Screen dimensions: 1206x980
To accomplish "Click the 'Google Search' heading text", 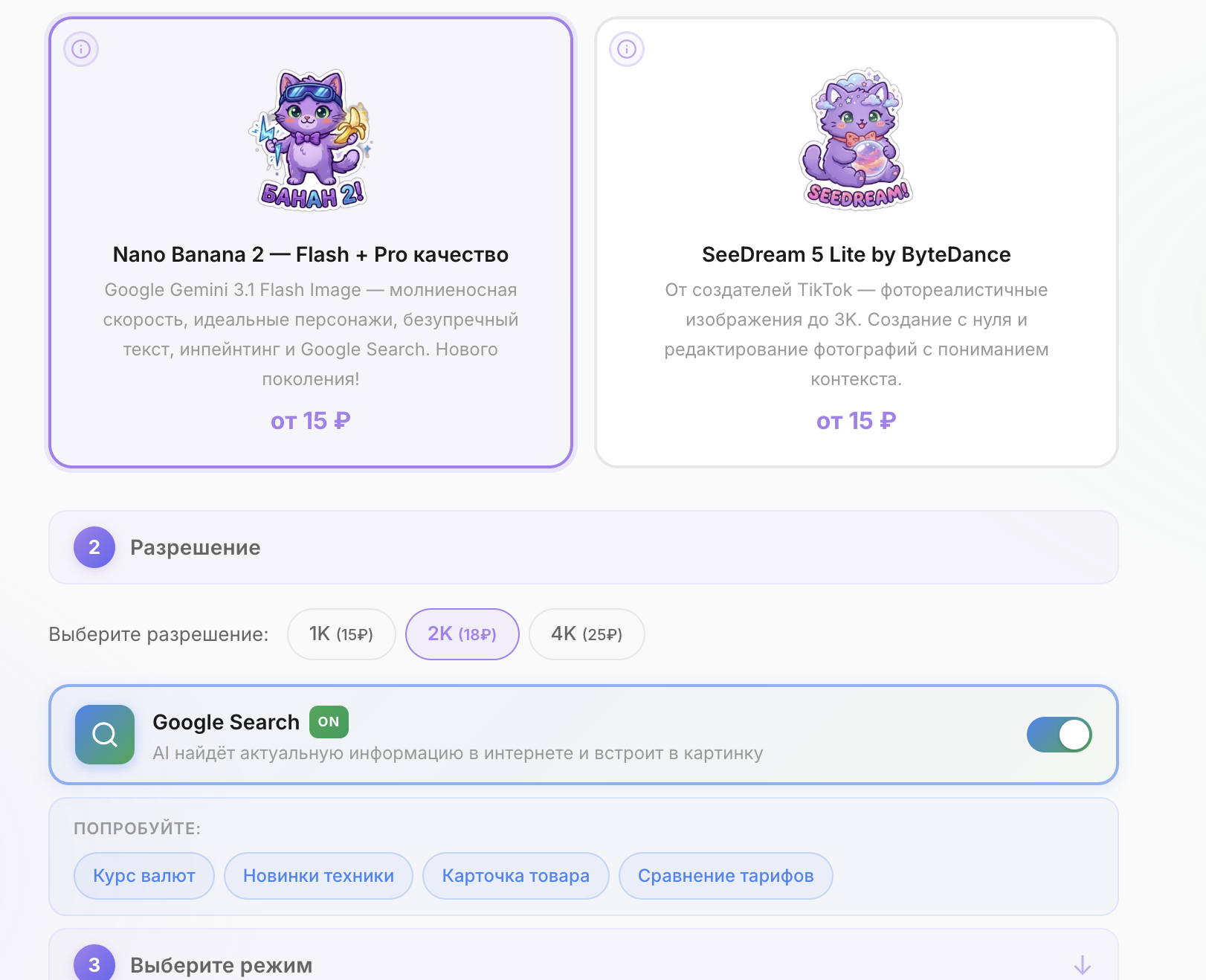I will 226,722.
